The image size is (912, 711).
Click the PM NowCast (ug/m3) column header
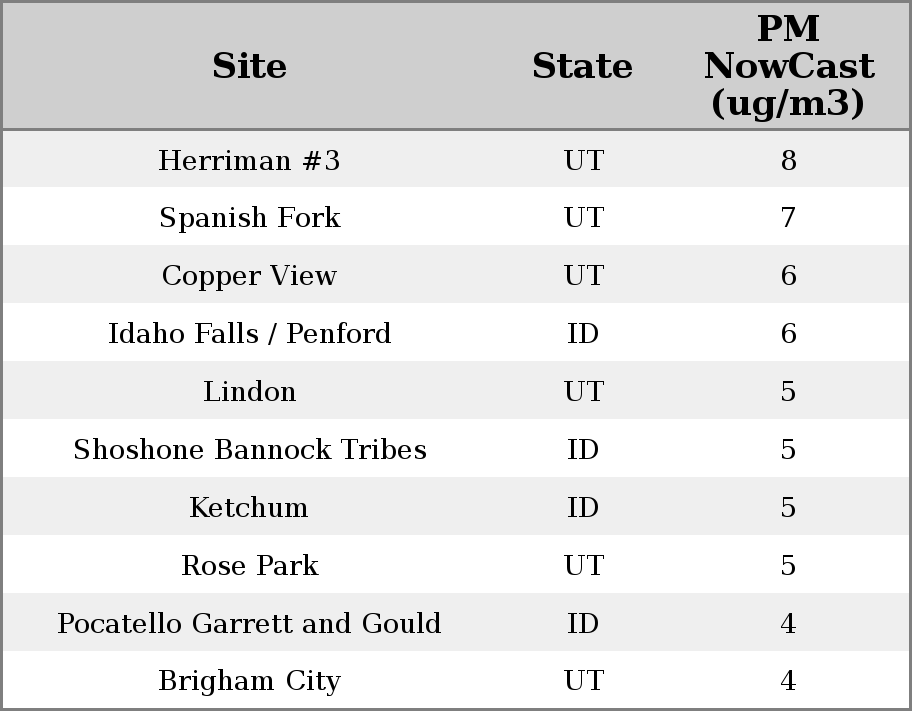pyautogui.click(x=788, y=66)
